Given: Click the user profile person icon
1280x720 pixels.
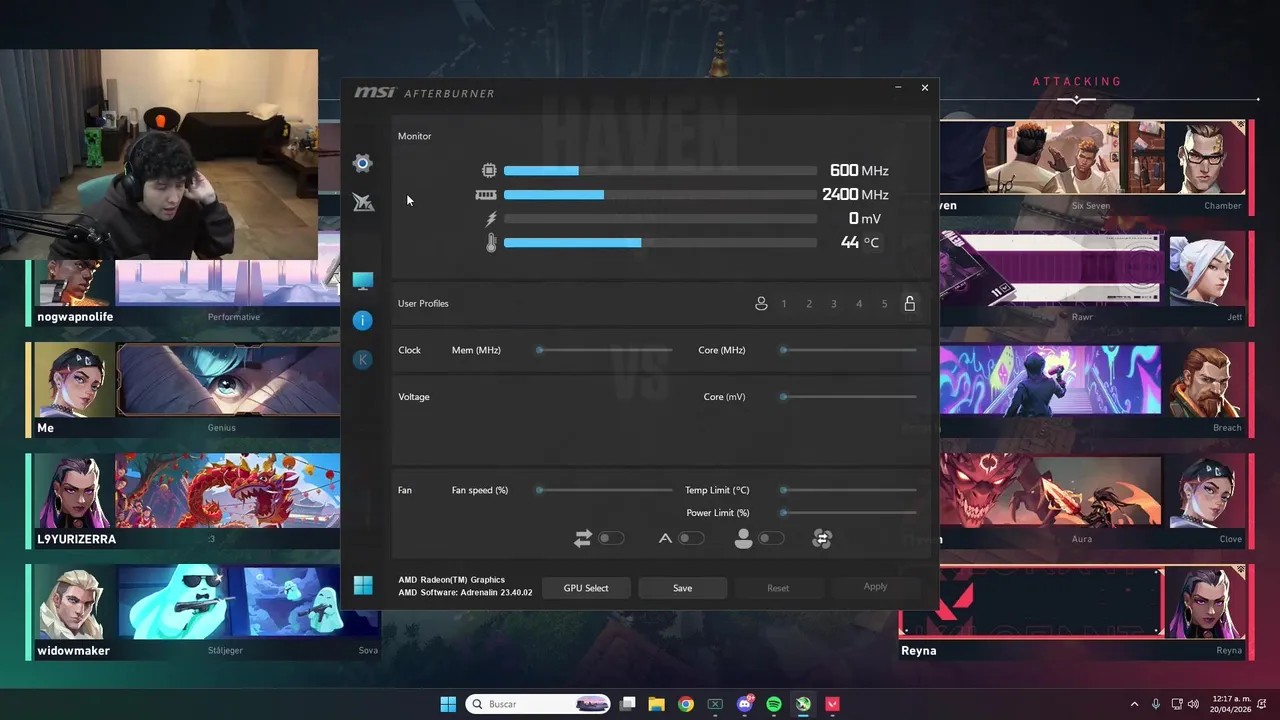Looking at the screenshot, I should 761,303.
